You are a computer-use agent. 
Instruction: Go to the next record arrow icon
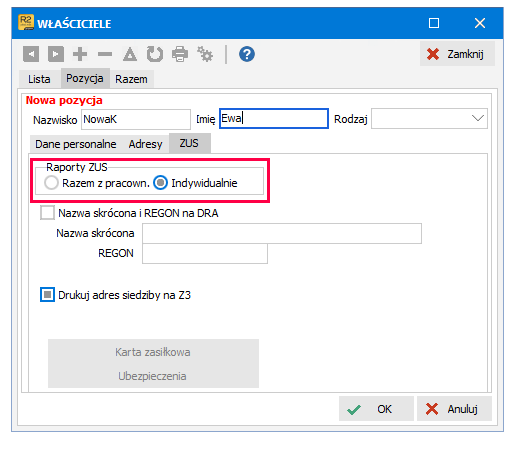pyautogui.click(x=56, y=54)
